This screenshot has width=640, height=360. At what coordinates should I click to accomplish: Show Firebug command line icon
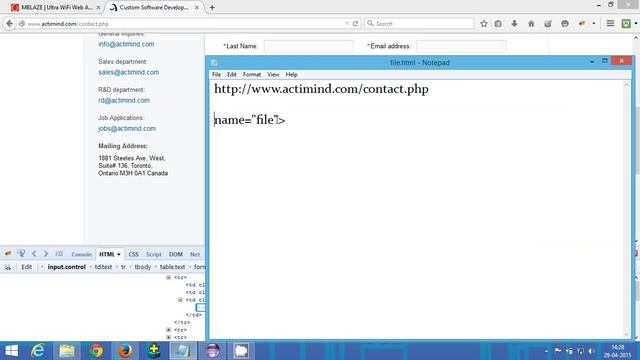tap(59, 254)
